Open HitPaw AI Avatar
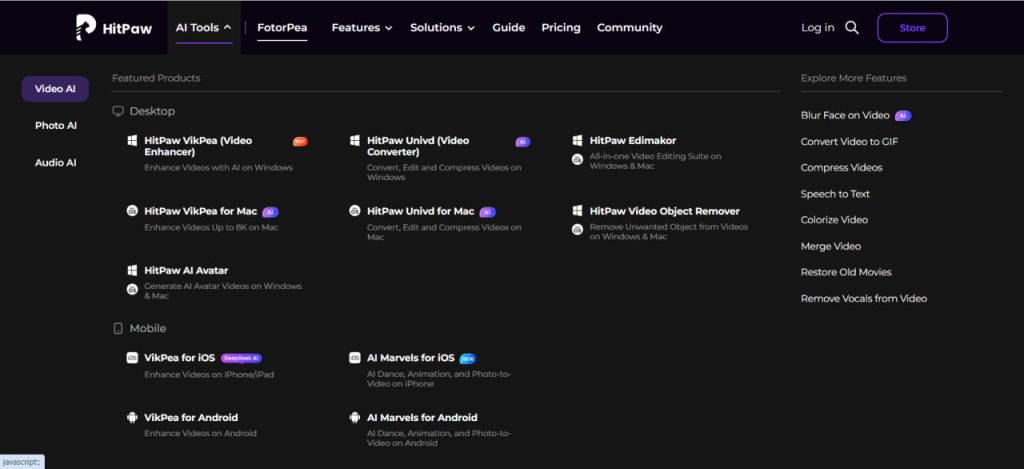This screenshot has width=1024, height=469. pos(186,270)
